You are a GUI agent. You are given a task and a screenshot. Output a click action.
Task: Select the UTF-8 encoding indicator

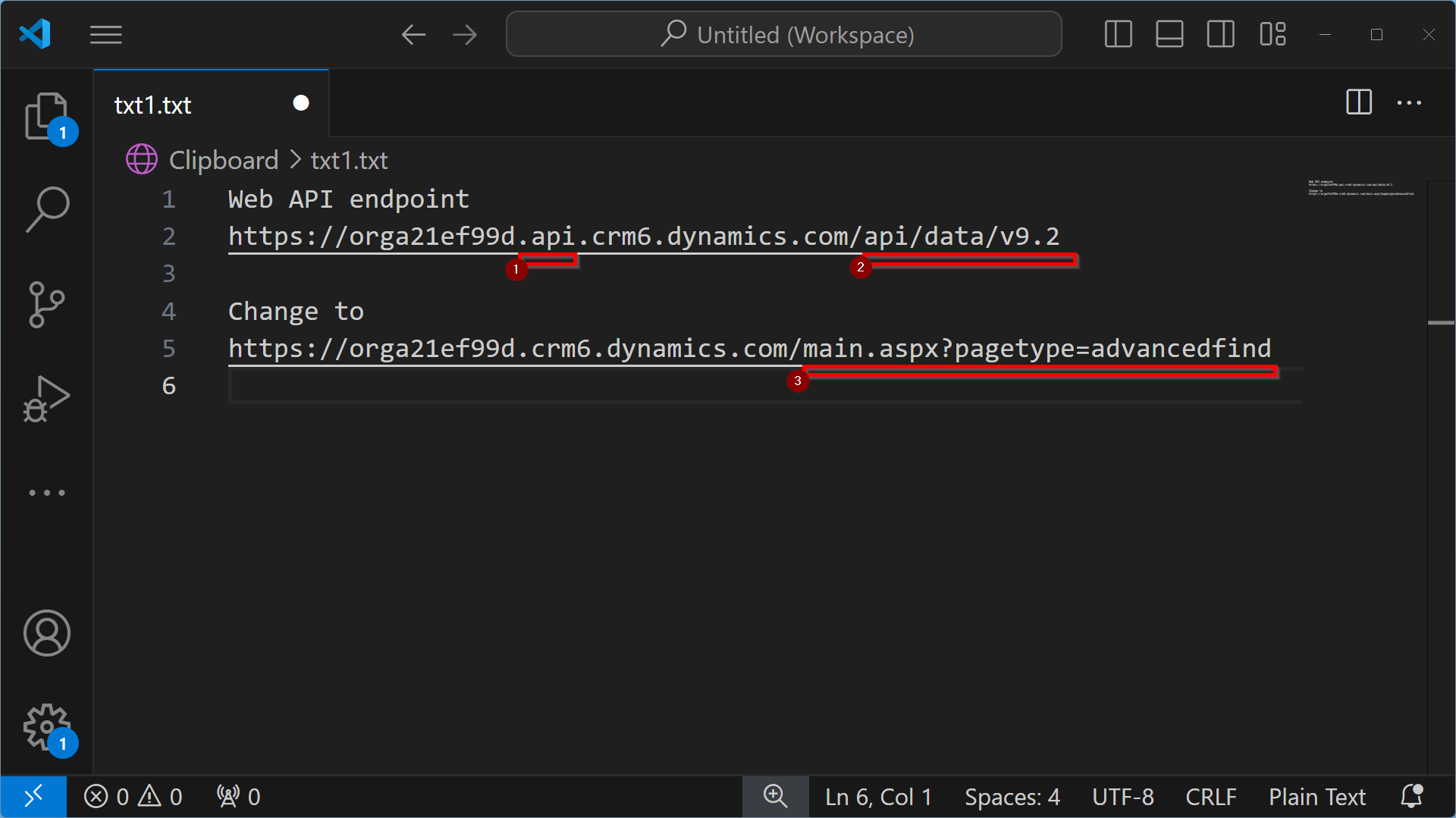(1123, 797)
